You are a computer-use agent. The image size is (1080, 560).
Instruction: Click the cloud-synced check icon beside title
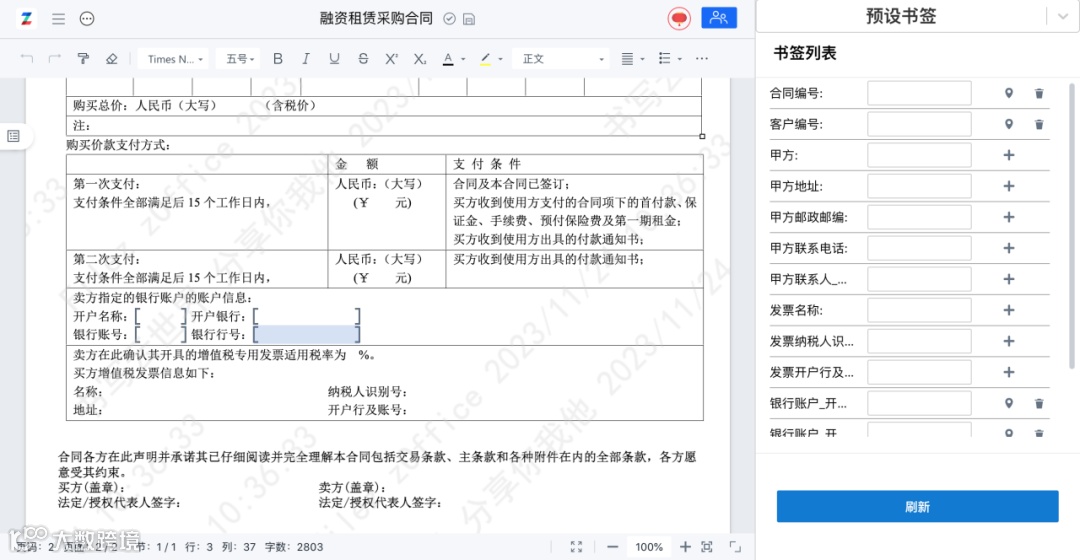449,19
